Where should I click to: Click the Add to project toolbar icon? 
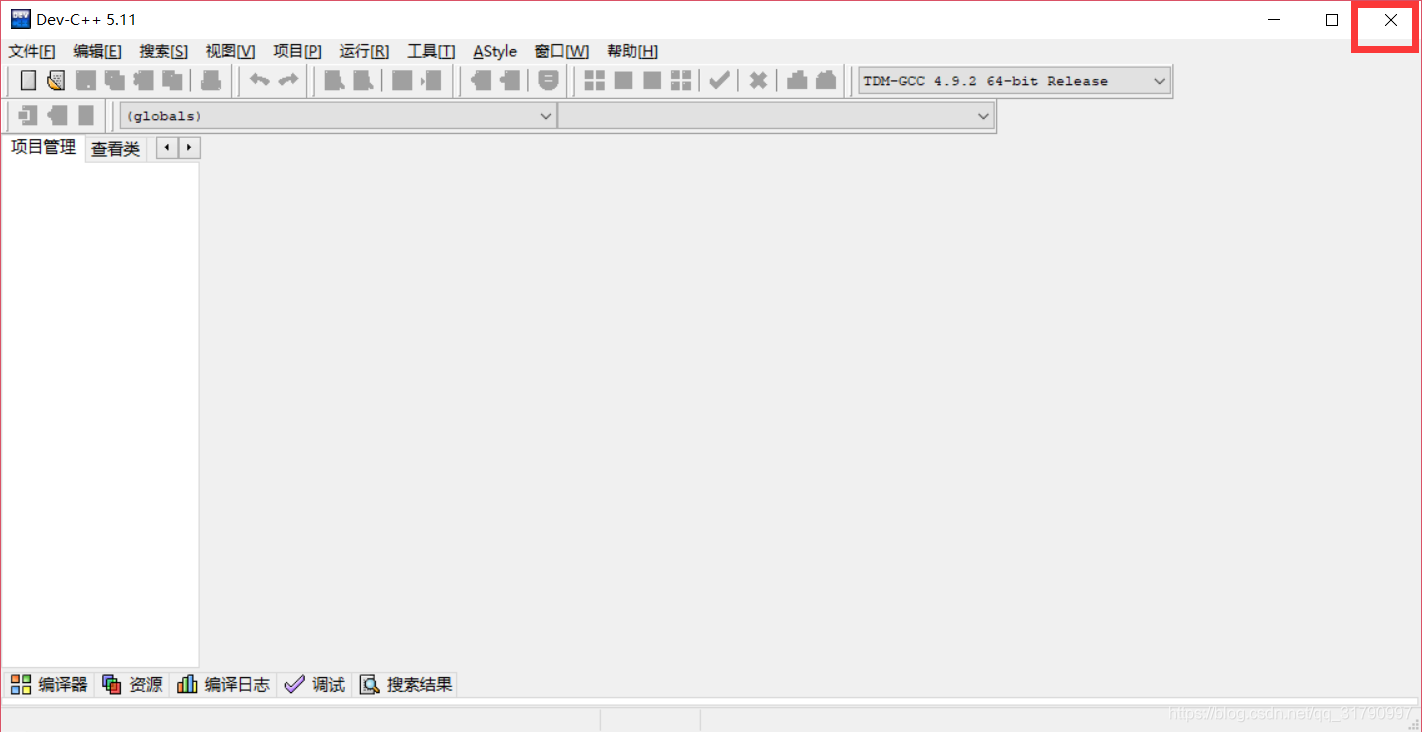point(481,81)
